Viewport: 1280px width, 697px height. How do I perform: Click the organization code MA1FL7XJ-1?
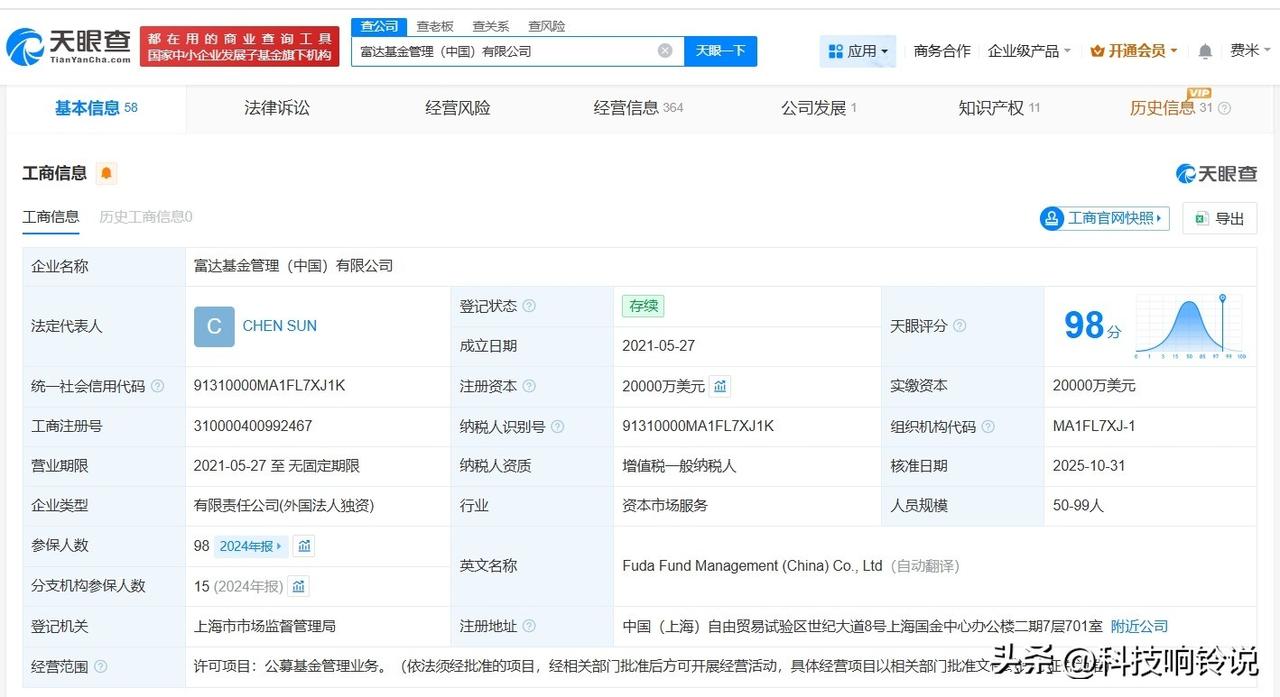(1094, 426)
